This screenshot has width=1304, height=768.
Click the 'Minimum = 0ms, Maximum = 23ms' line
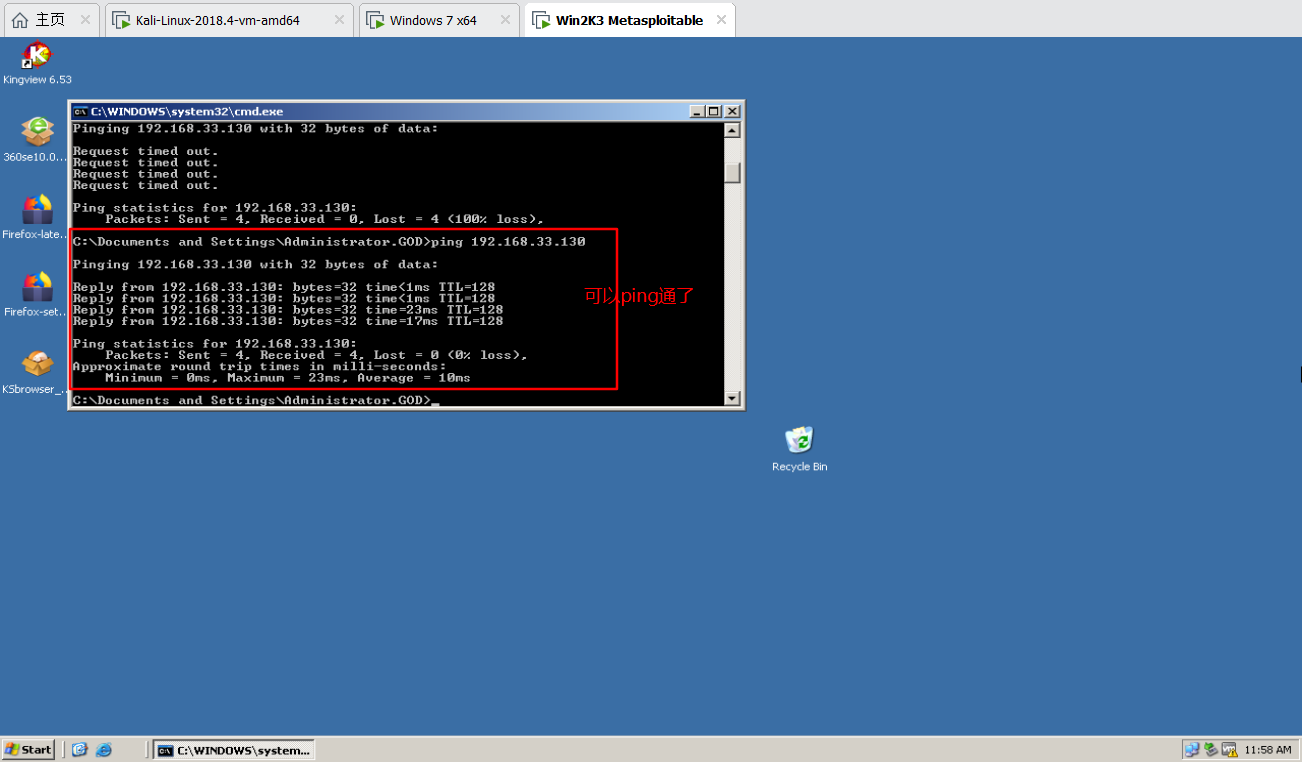(x=288, y=378)
